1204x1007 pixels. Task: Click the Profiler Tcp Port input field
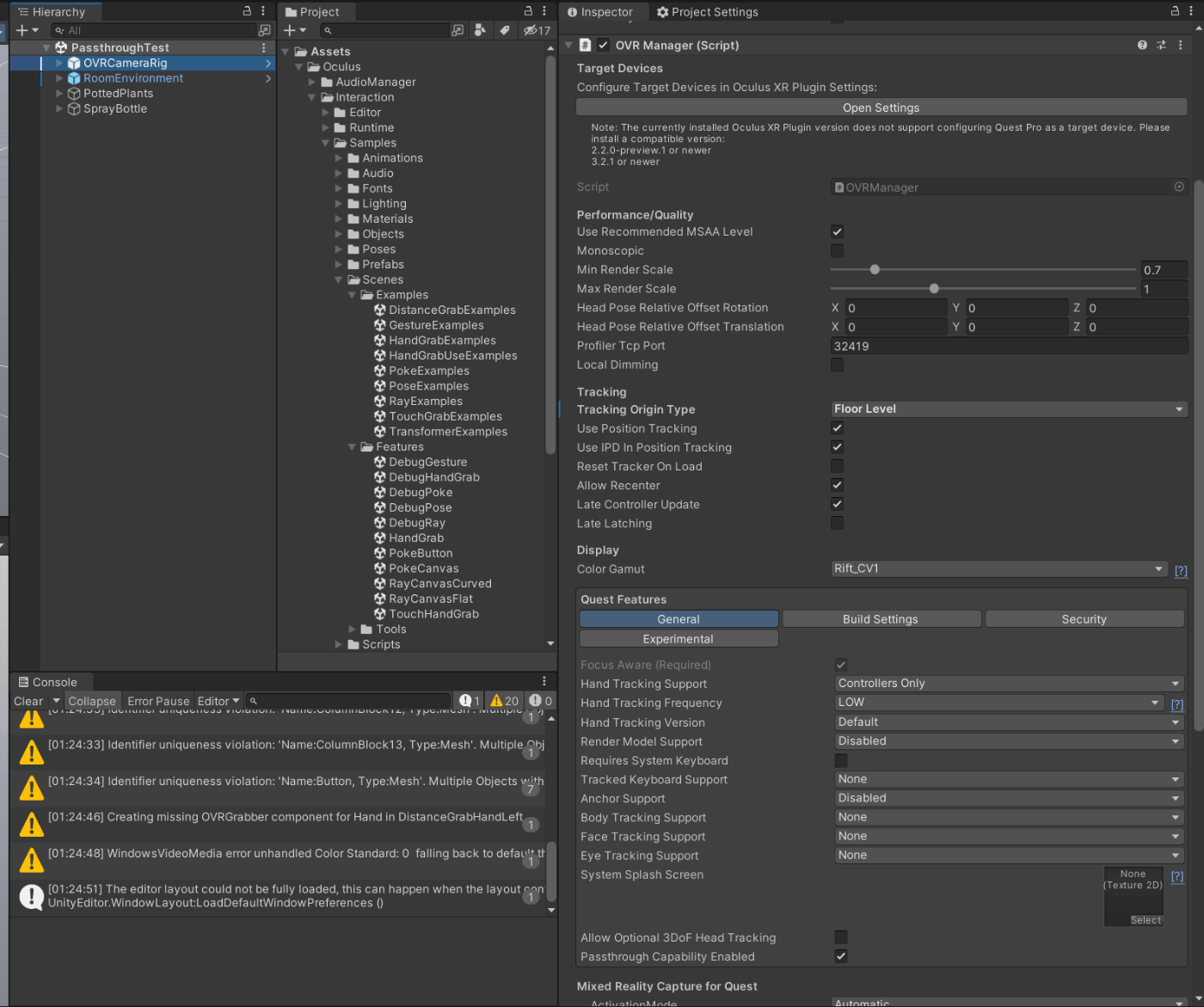[1009, 346]
